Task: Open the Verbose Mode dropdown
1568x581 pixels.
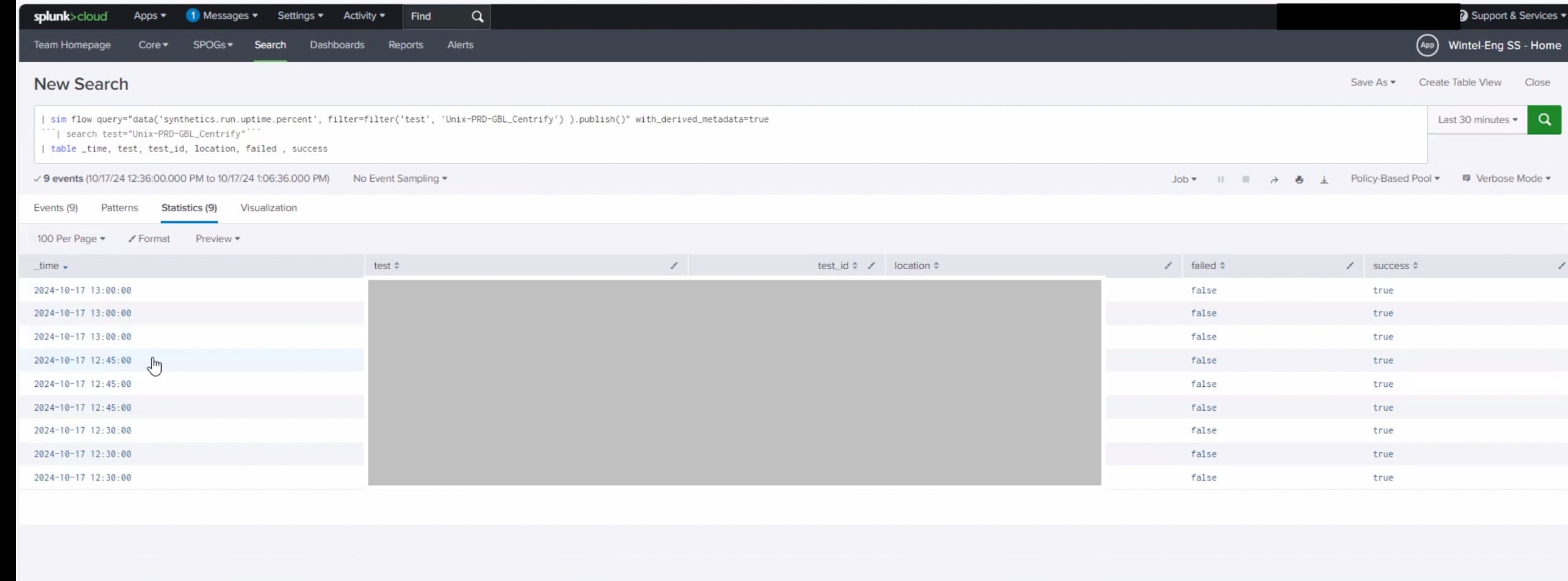Action: pos(1506,179)
